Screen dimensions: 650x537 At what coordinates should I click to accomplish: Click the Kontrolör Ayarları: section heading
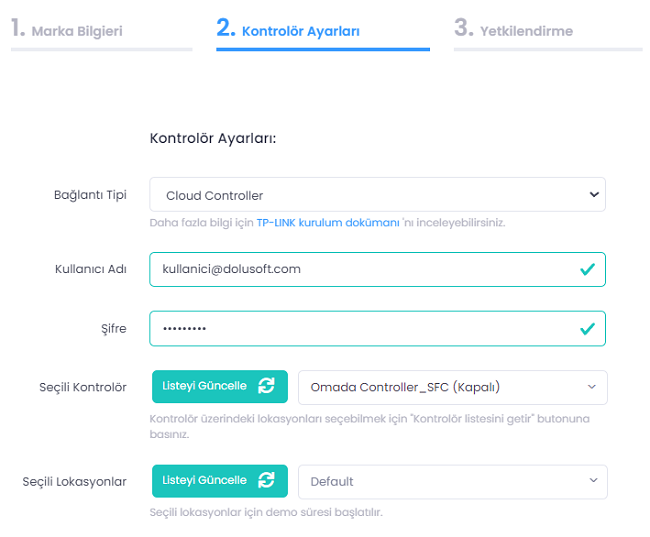coord(212,138)
